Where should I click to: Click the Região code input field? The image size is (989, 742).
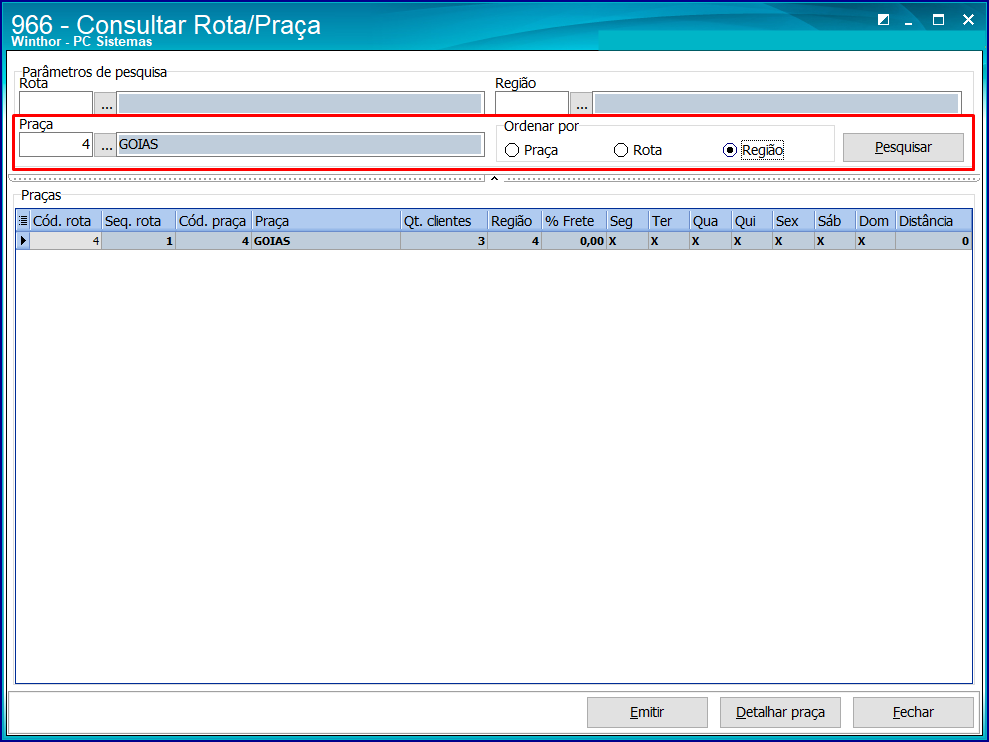pos(532,103)
